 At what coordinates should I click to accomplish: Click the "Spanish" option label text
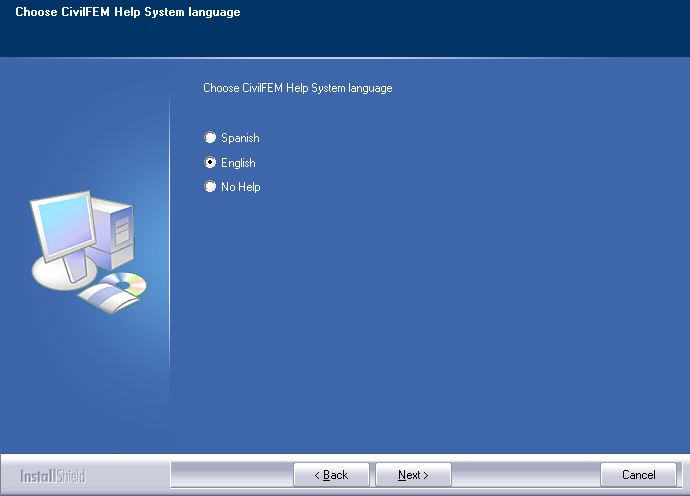coord(240,138)
